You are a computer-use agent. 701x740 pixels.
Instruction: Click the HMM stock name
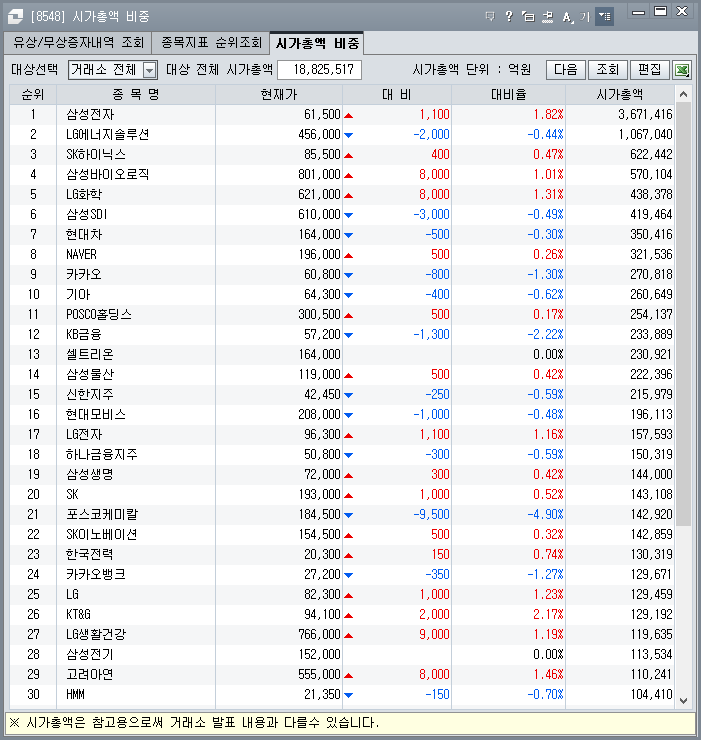point(76,695)
